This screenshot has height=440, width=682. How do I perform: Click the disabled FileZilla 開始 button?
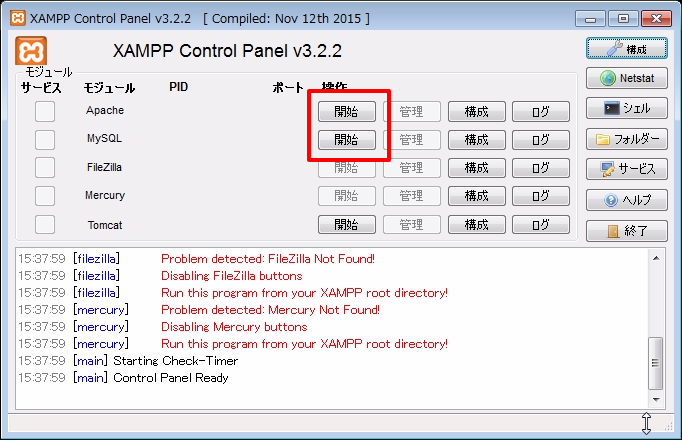click(x=347, y=168)
